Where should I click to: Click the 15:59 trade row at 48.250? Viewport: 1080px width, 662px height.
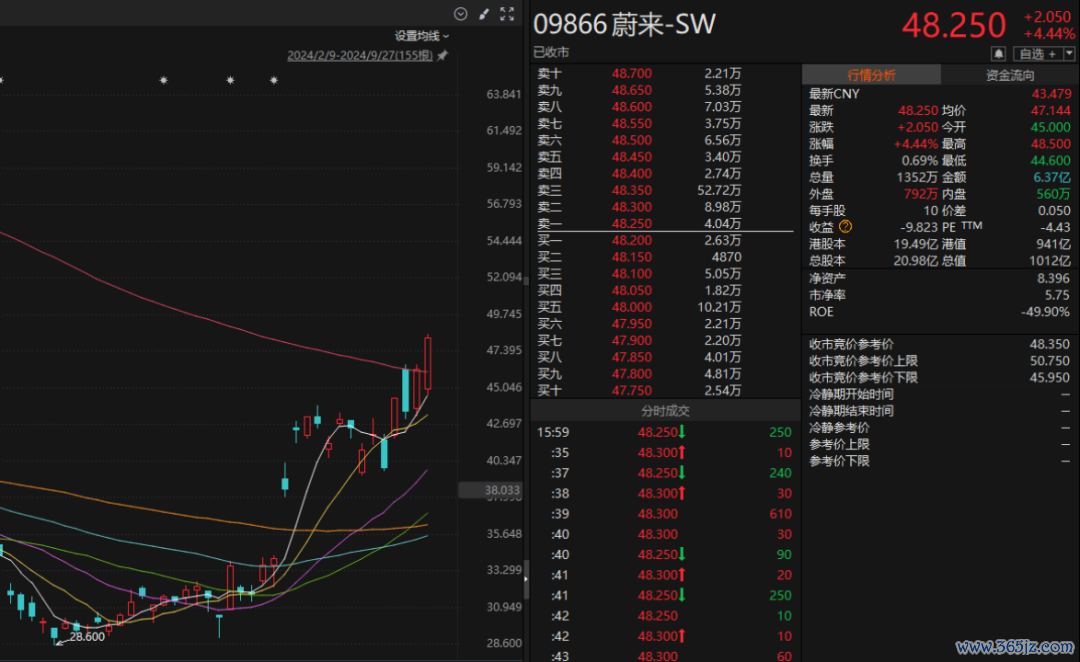point(665,432)
